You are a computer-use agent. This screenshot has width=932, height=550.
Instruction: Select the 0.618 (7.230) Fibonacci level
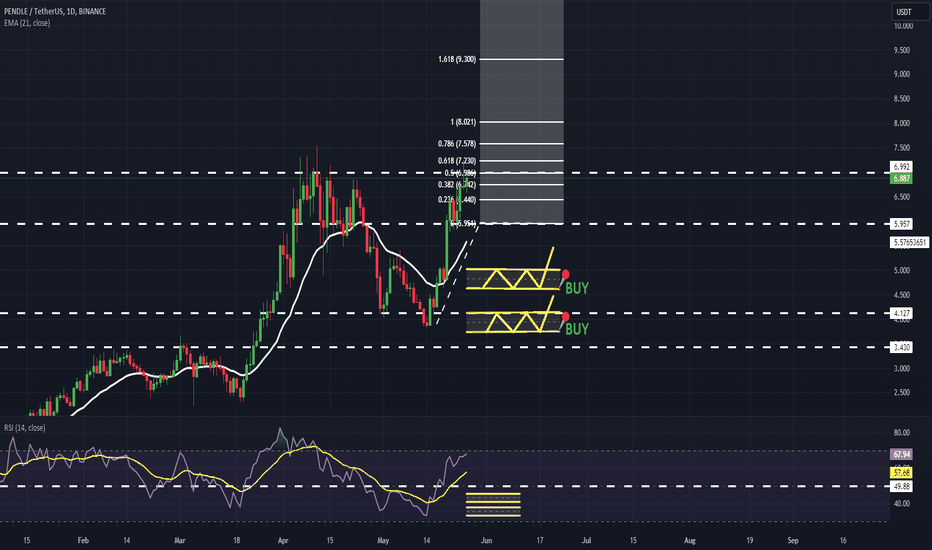456,161
